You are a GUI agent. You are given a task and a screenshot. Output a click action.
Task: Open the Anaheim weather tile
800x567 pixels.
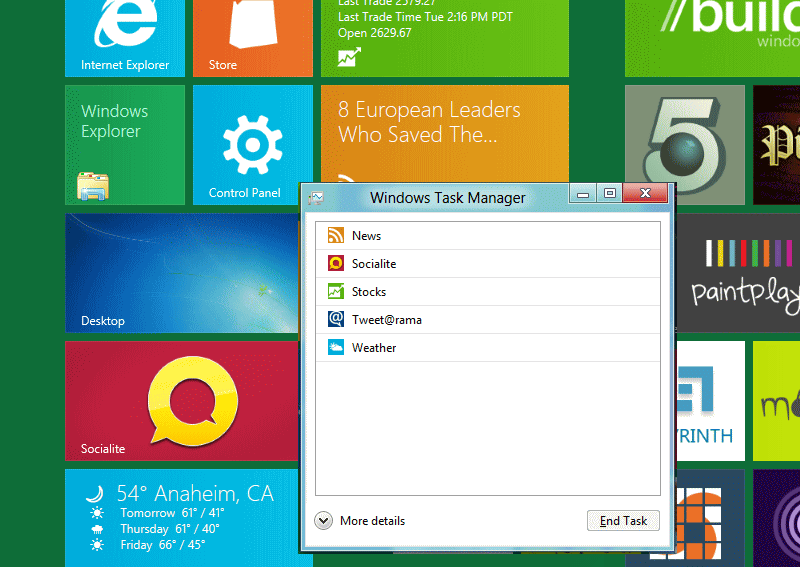point(182,518)
